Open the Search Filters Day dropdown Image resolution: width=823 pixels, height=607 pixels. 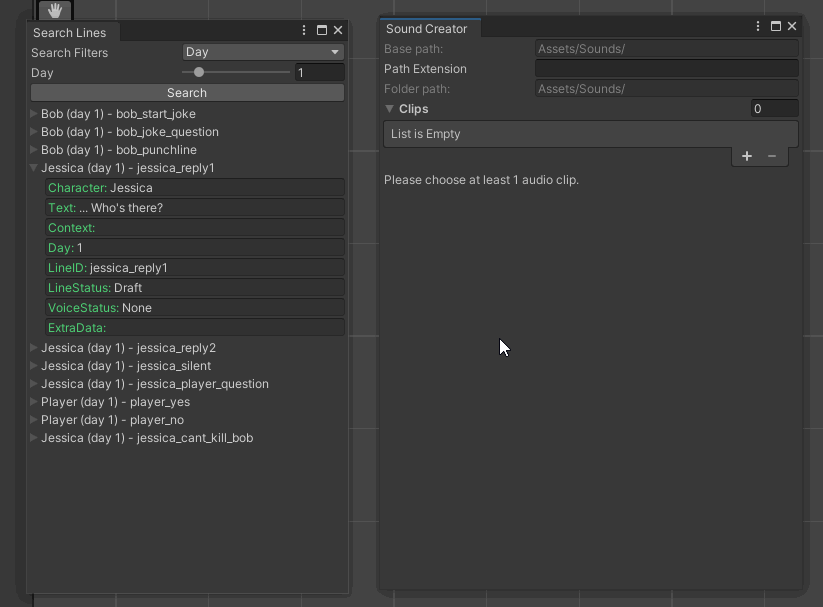[x=262, y=51]
